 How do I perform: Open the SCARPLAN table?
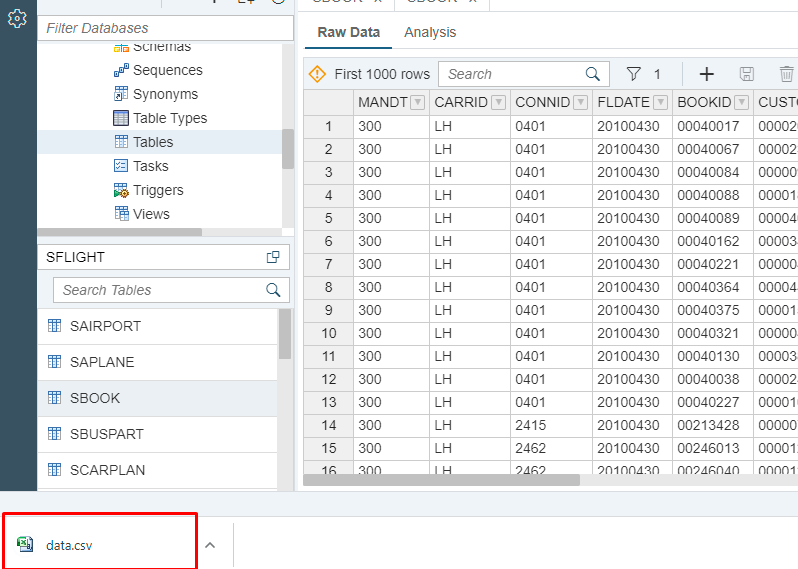pyautogui.click(x=158, y=470)
